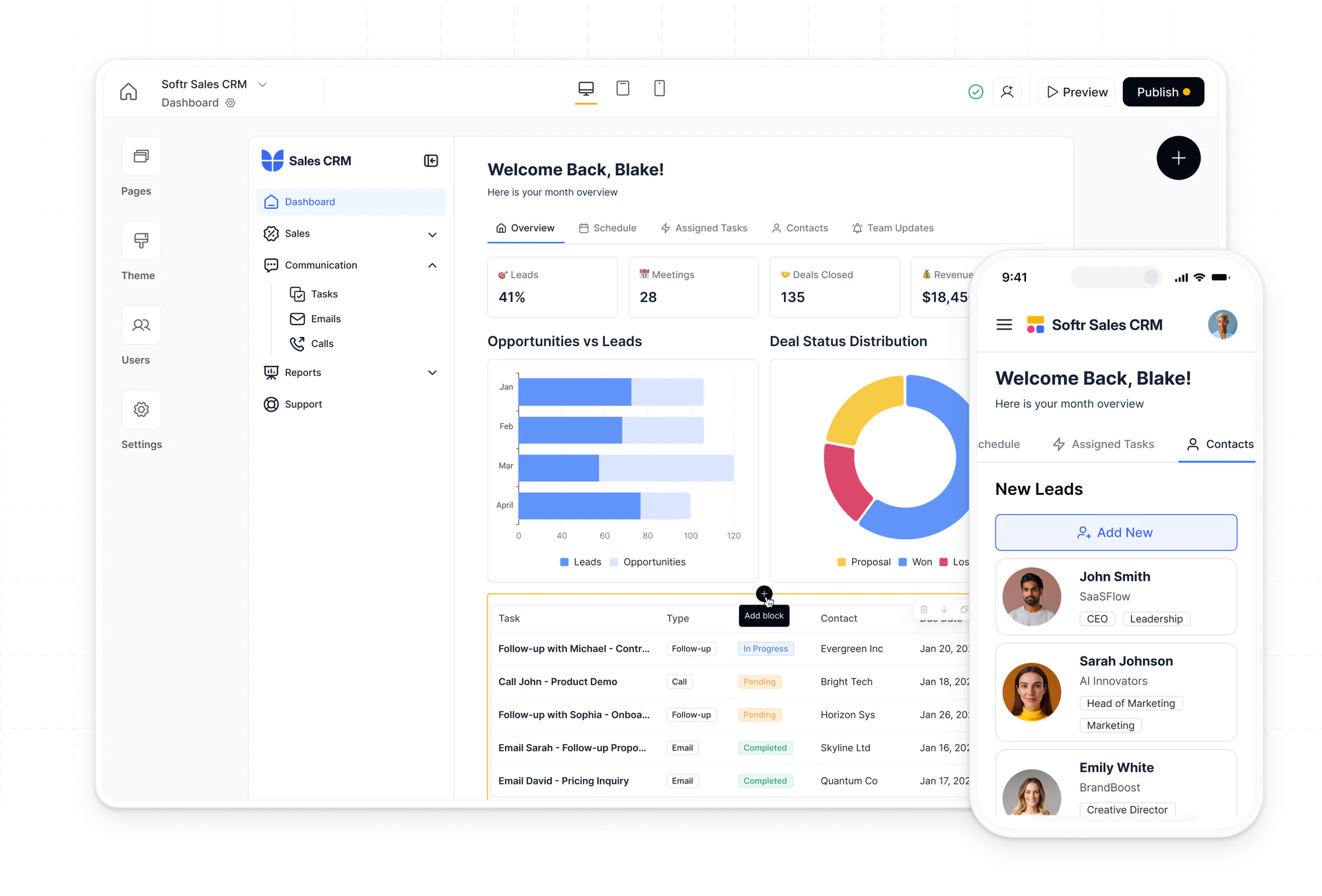
Task: Switch to tablet device view
Action: pyautogui.click(x=623, y=89)
